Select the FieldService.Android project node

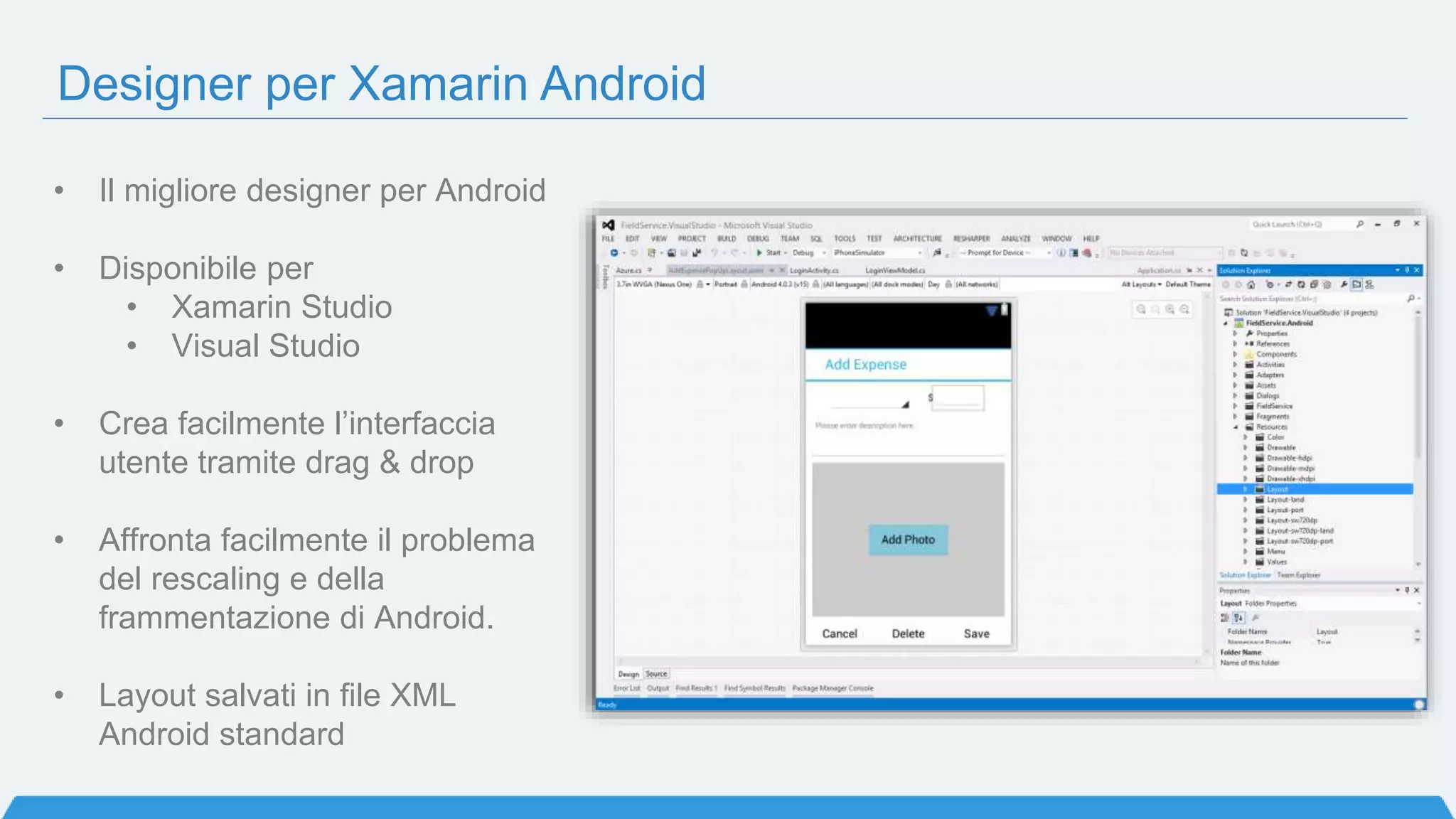[x=1279, y=323]
